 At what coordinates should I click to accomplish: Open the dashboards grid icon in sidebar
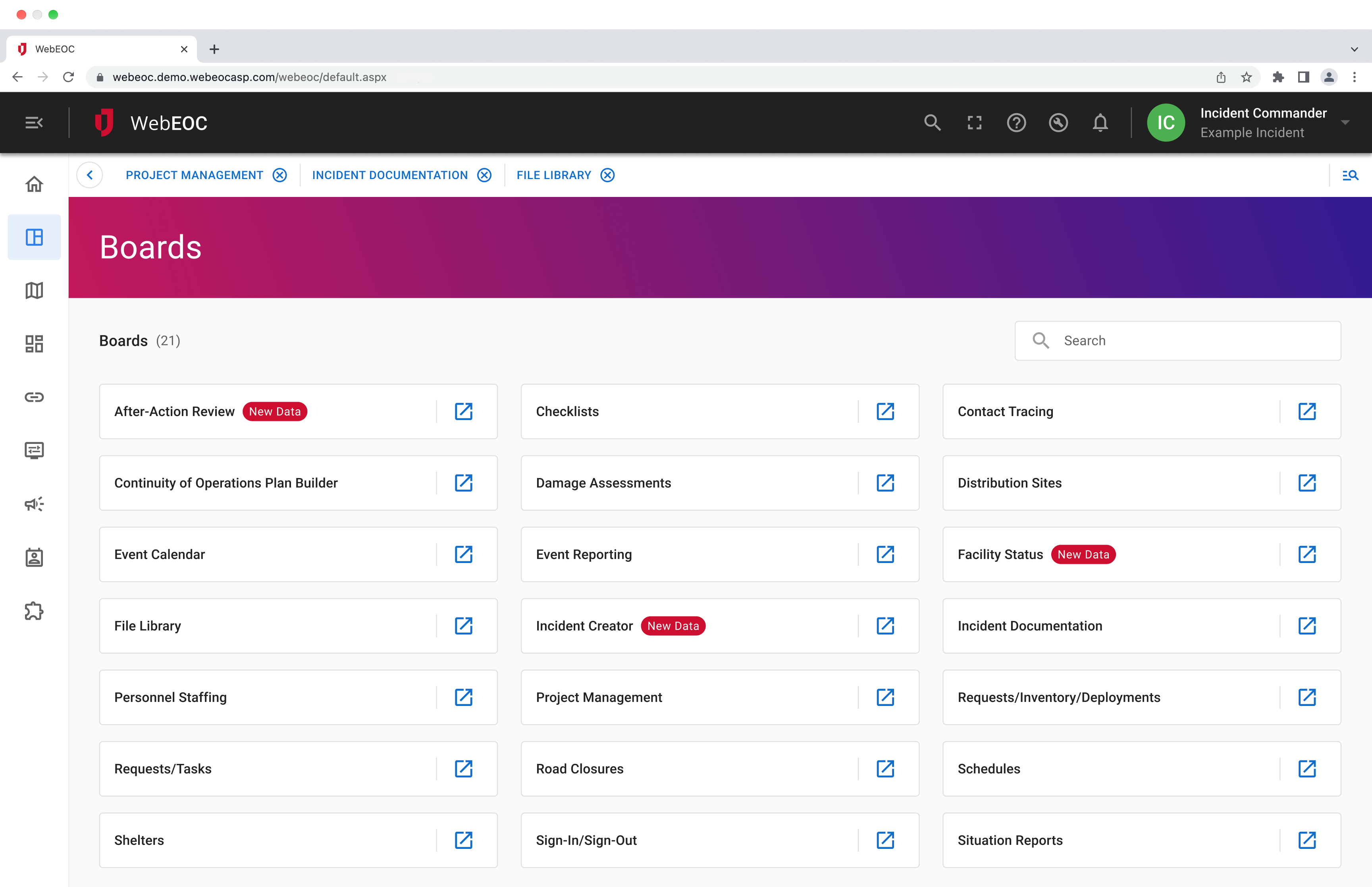[x=34, y=344]
